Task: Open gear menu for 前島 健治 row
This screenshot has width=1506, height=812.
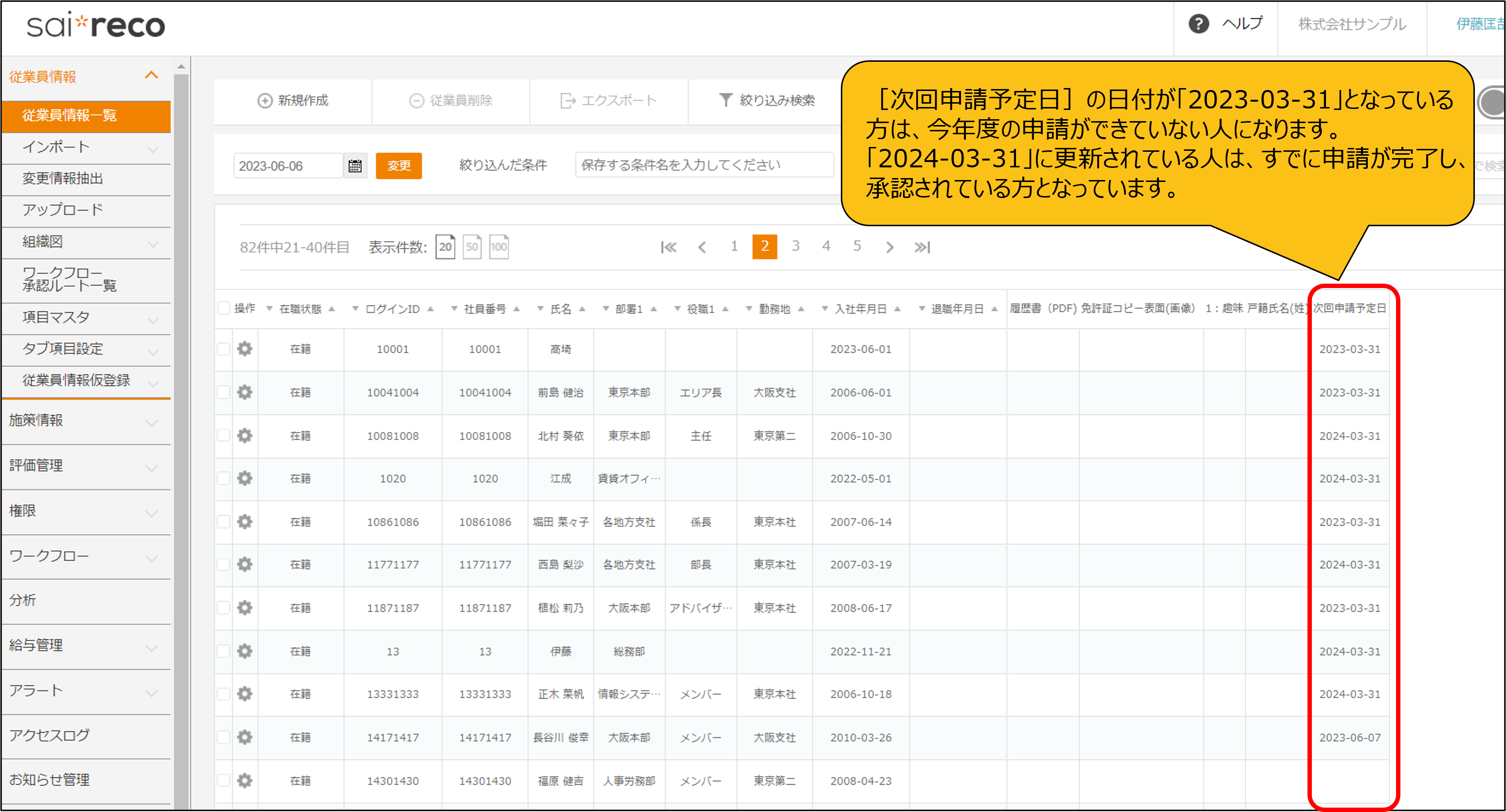Action: [244, 392]
